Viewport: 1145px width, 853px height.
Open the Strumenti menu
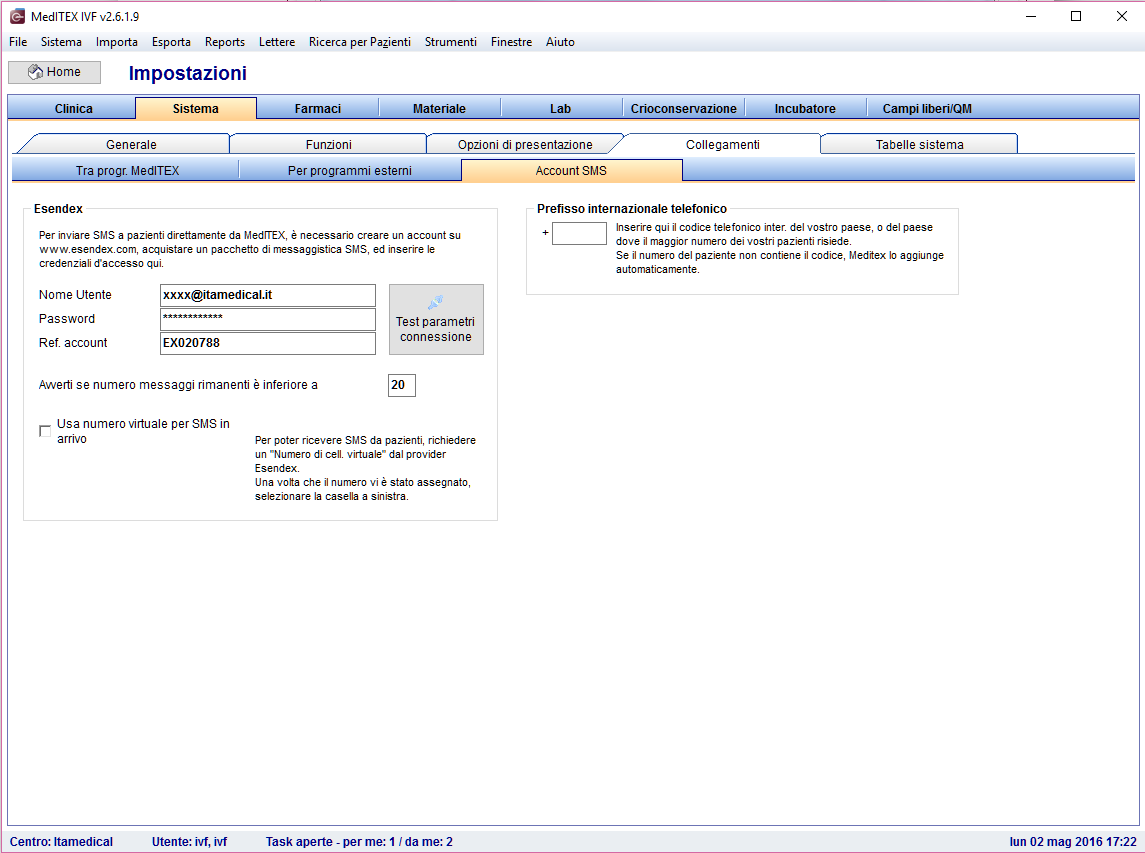(x=451, y=42)
